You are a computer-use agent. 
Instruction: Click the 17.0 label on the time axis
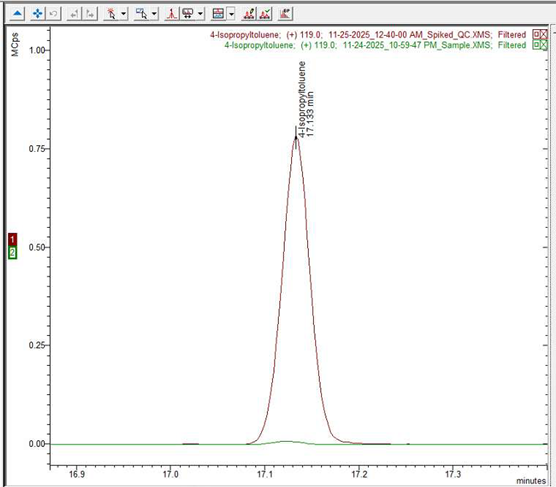171,474
